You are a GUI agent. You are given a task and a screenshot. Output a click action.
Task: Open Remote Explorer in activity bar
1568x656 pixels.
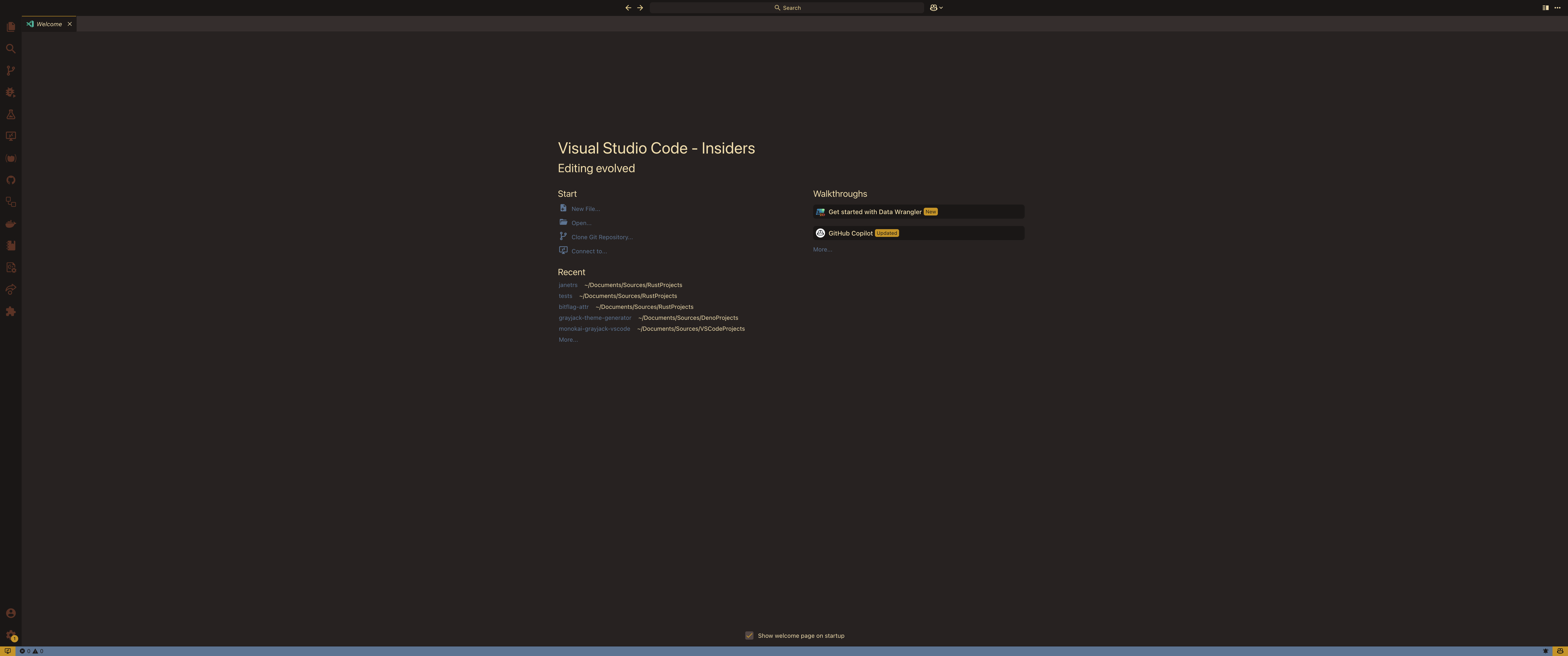point(10,136)
